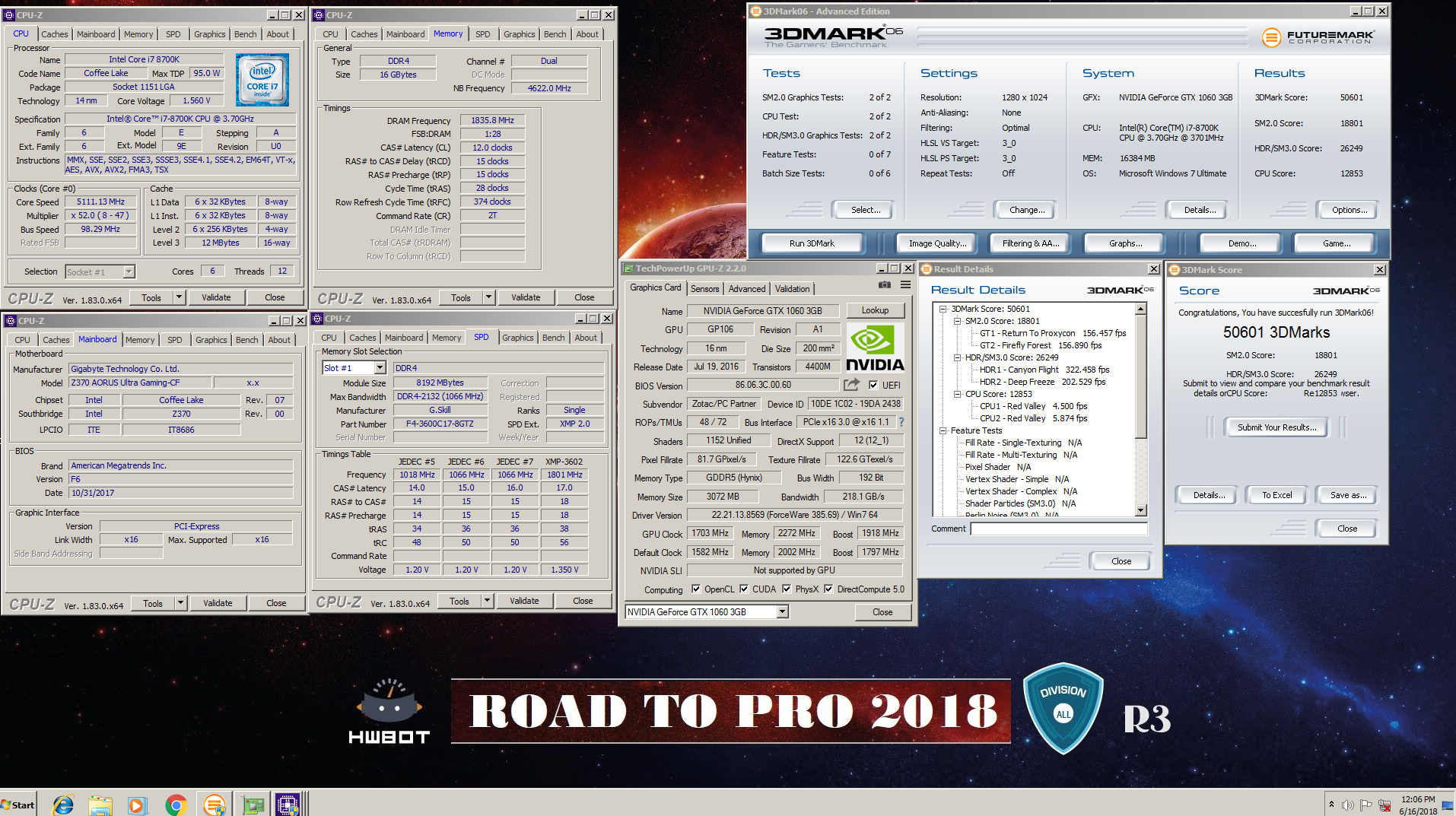The image size is (1456, 816).
Task: Click the NVIDIA logo in GPU-Z
Action: 875,348
